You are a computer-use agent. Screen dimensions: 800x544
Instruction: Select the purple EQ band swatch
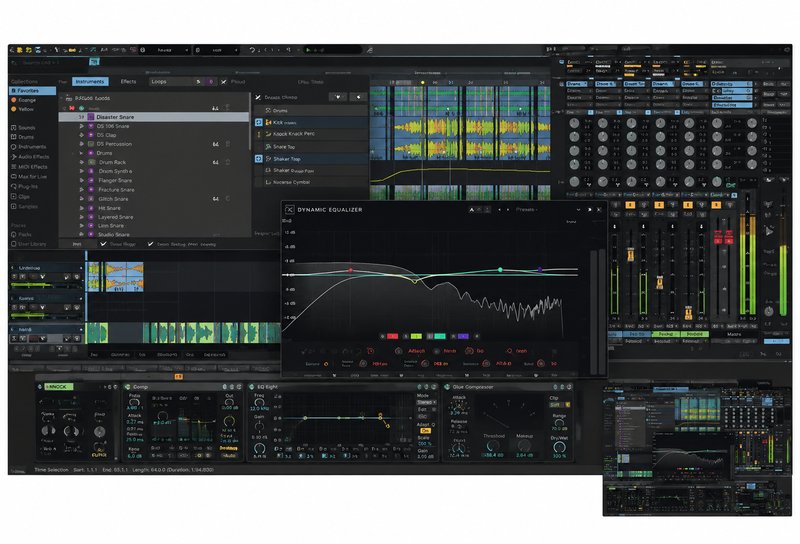click(x=463, y=336)
